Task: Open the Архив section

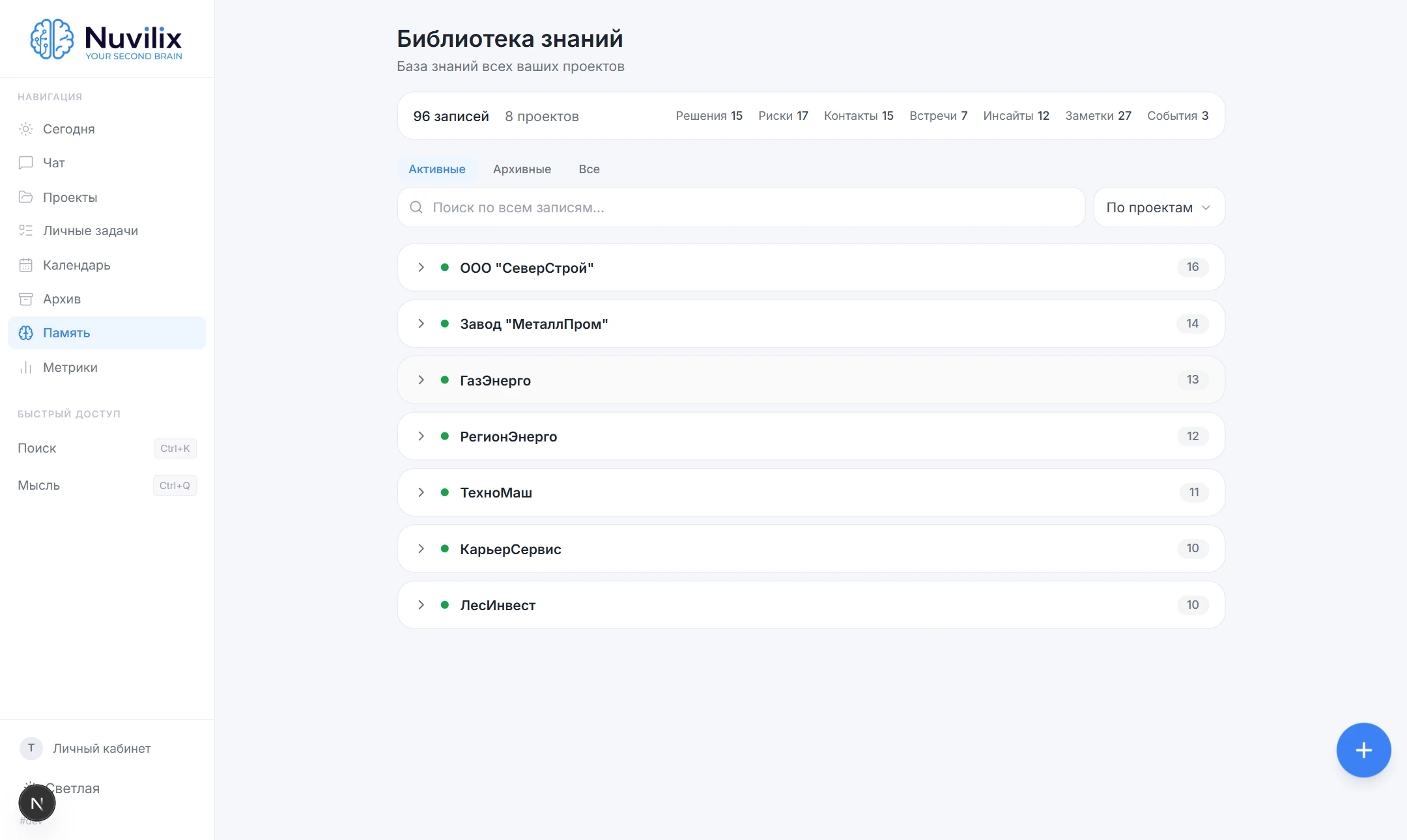Action: [x=107, y=299]
